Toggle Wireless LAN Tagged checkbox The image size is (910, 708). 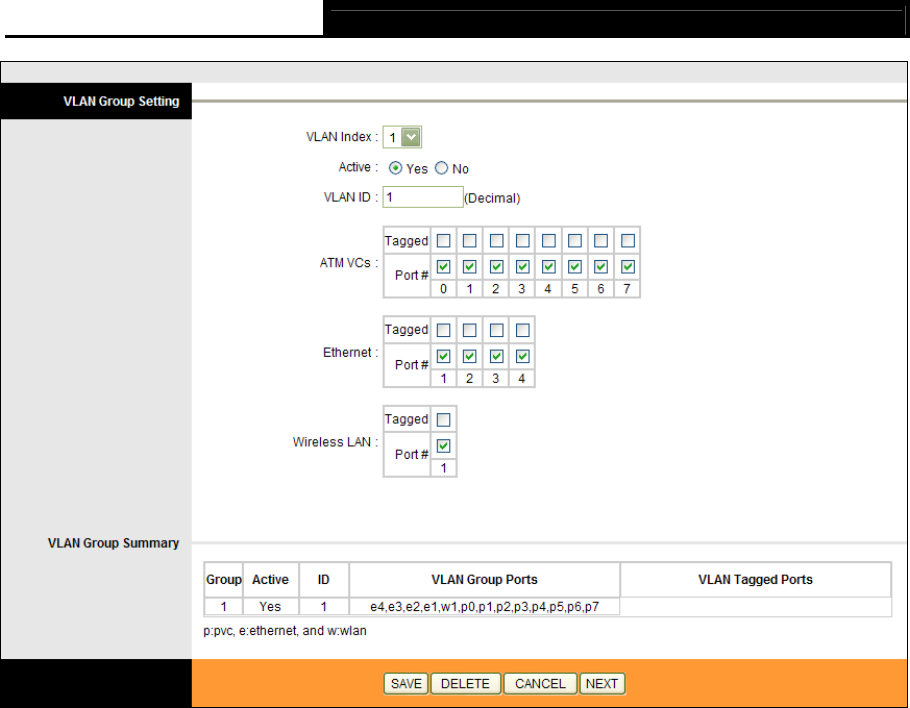point(443,420)
